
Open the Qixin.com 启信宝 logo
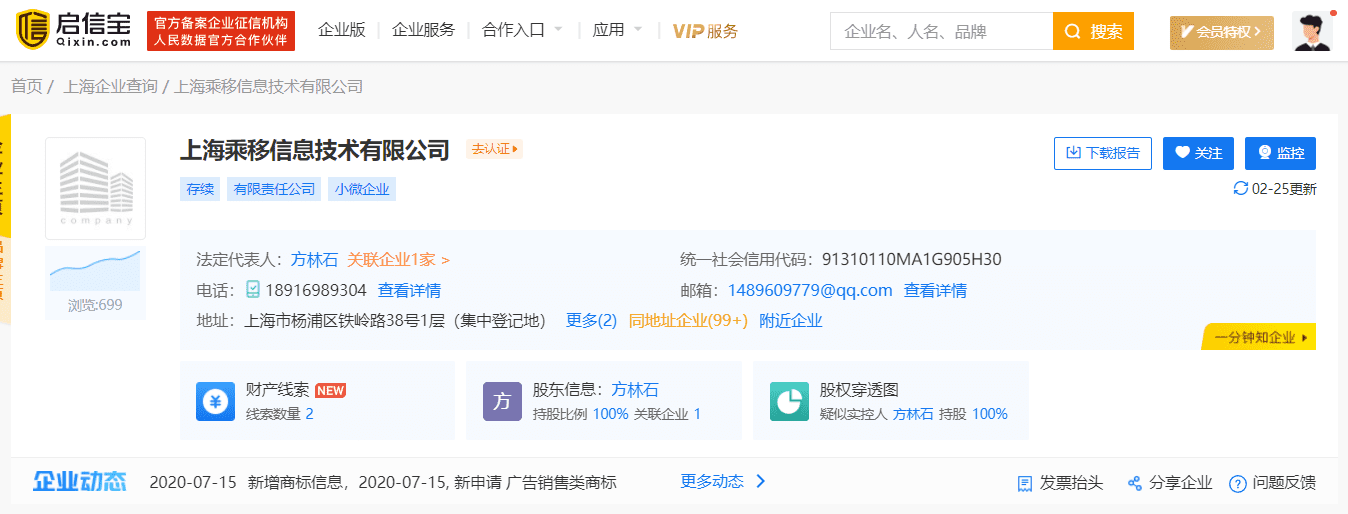coord(74,31)
